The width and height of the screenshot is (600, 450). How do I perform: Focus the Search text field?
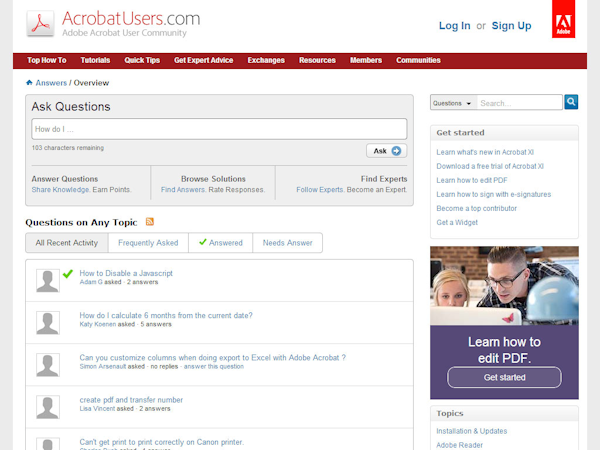point(520,103)
